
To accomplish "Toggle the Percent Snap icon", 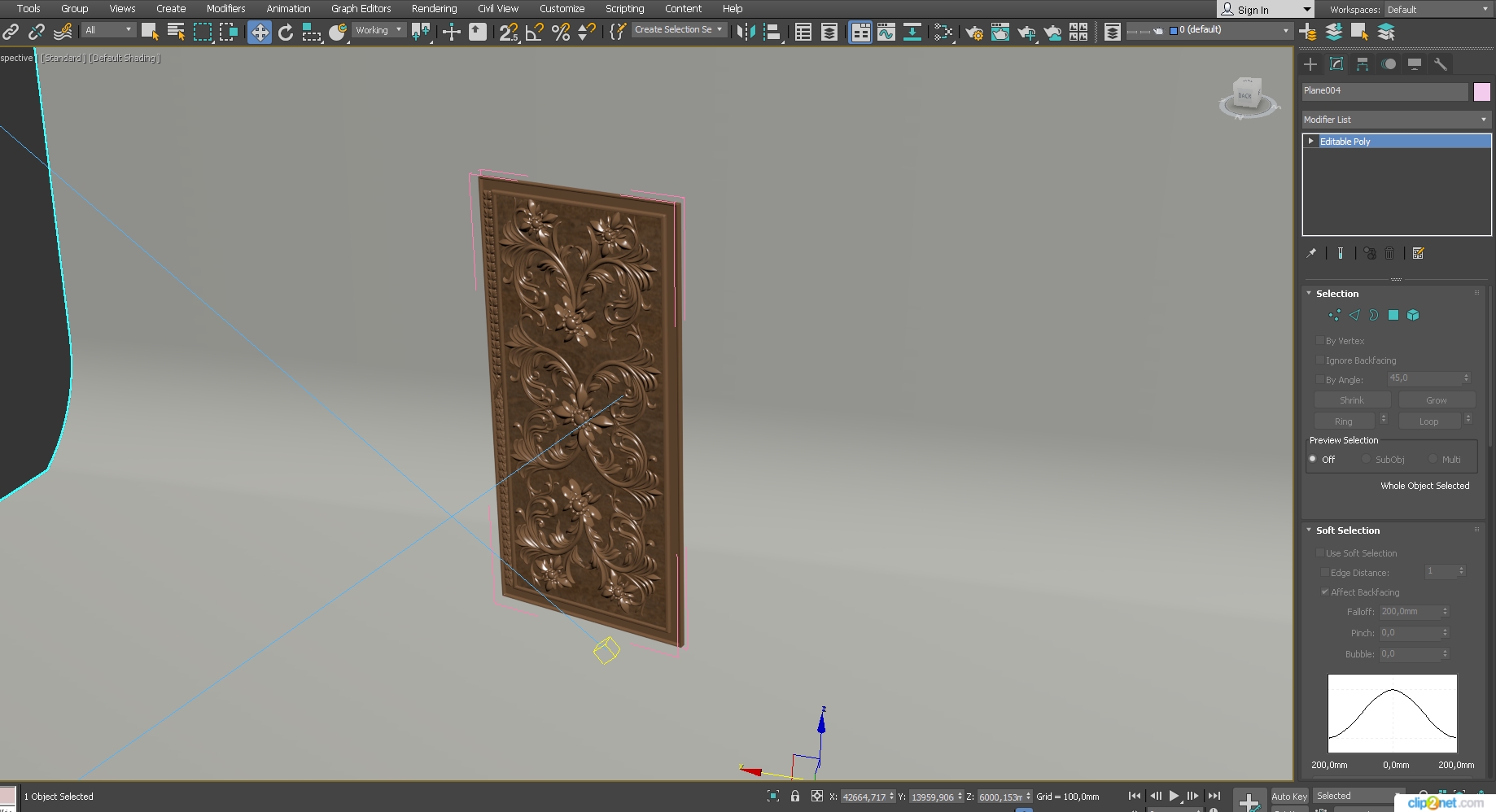I will [561, 32].
